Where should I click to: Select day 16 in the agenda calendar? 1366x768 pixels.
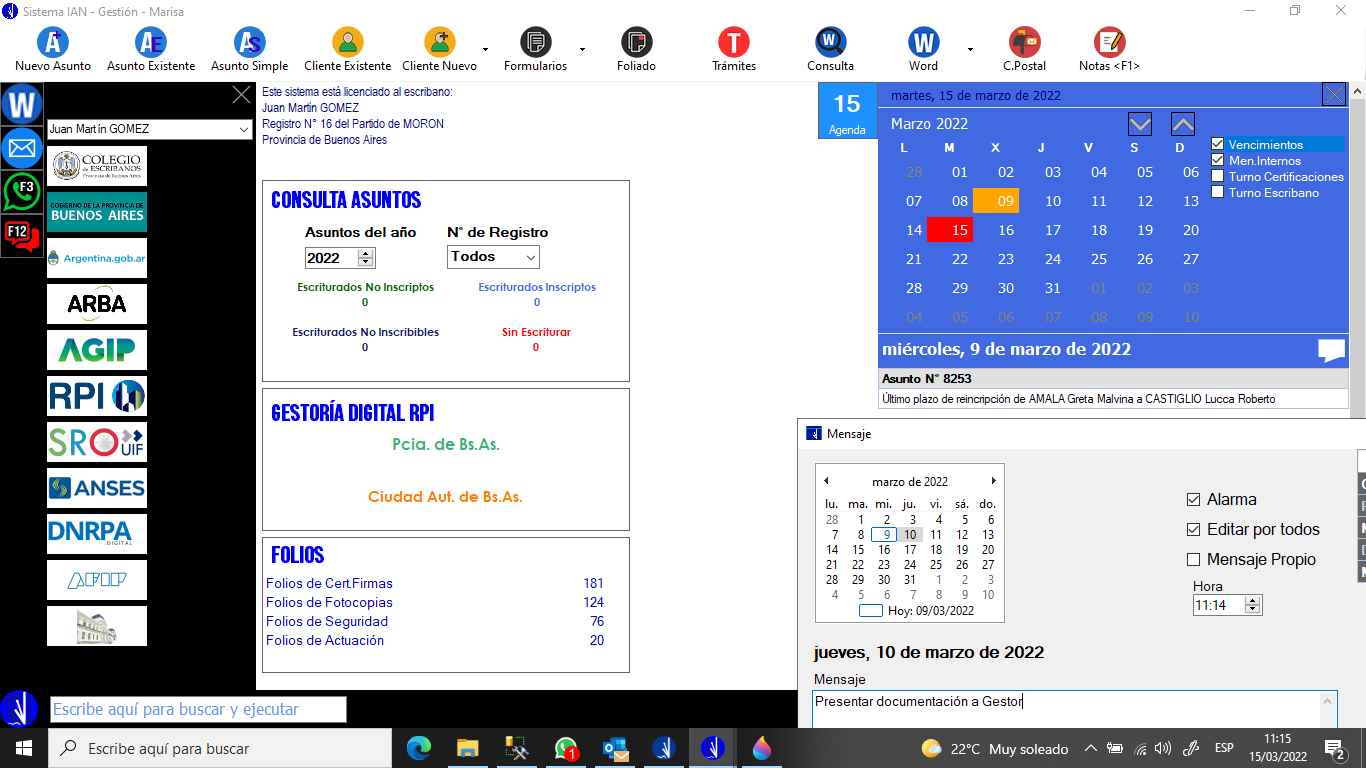pyautogui.click(x=1006, y=230)
